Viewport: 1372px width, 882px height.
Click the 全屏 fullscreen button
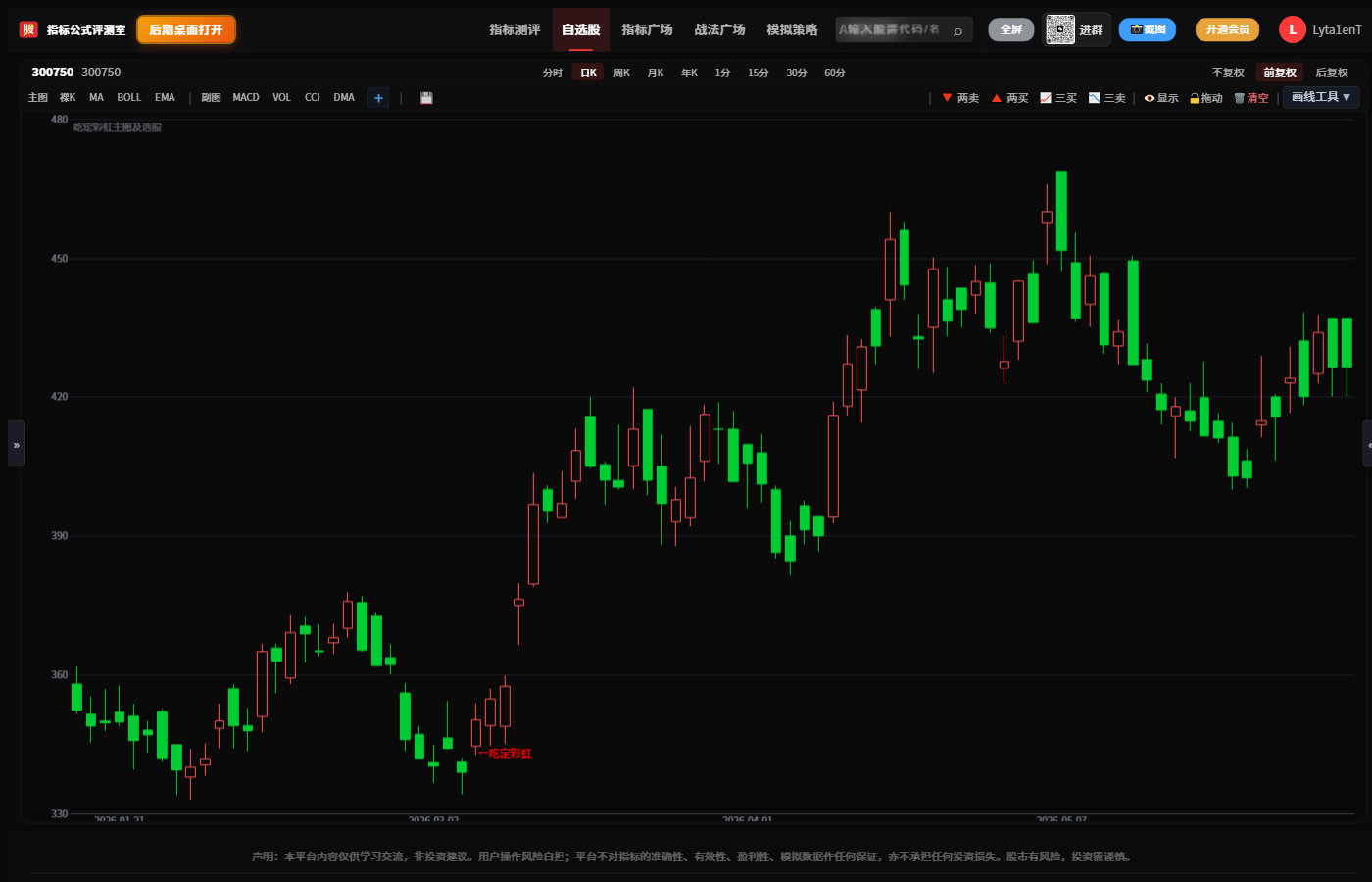pyautogui.click(x=1011, y=29)
